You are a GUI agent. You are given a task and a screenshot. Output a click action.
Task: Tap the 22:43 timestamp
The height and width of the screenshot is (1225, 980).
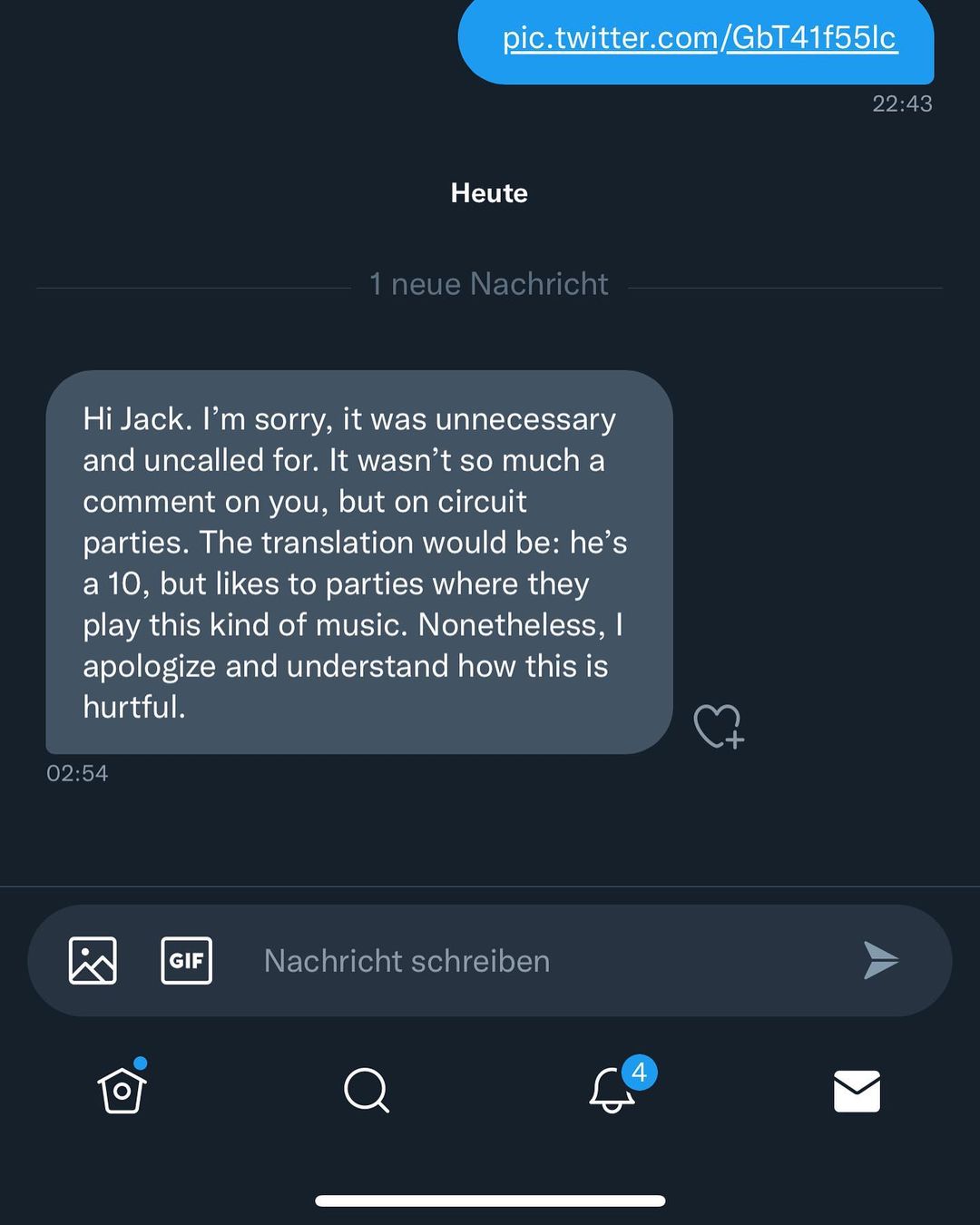pos(902,103)
